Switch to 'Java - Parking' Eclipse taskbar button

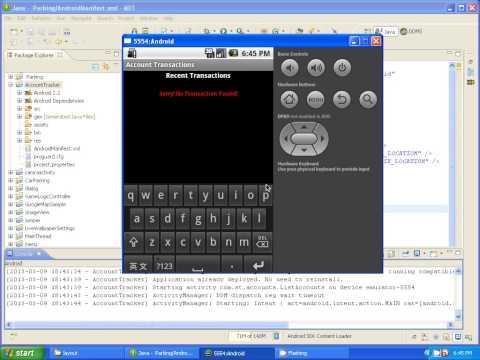(162, 353)
